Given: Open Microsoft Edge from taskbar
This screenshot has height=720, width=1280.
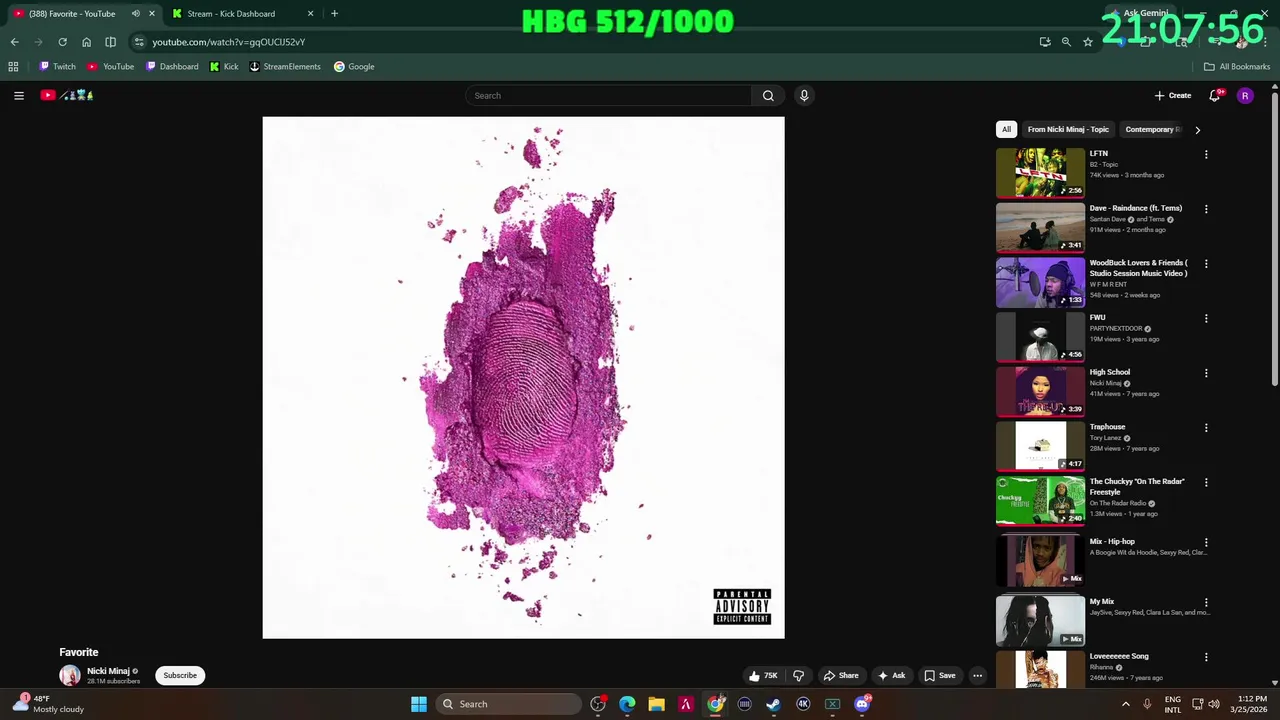Looking at the screenshot, I should point(627,704).
